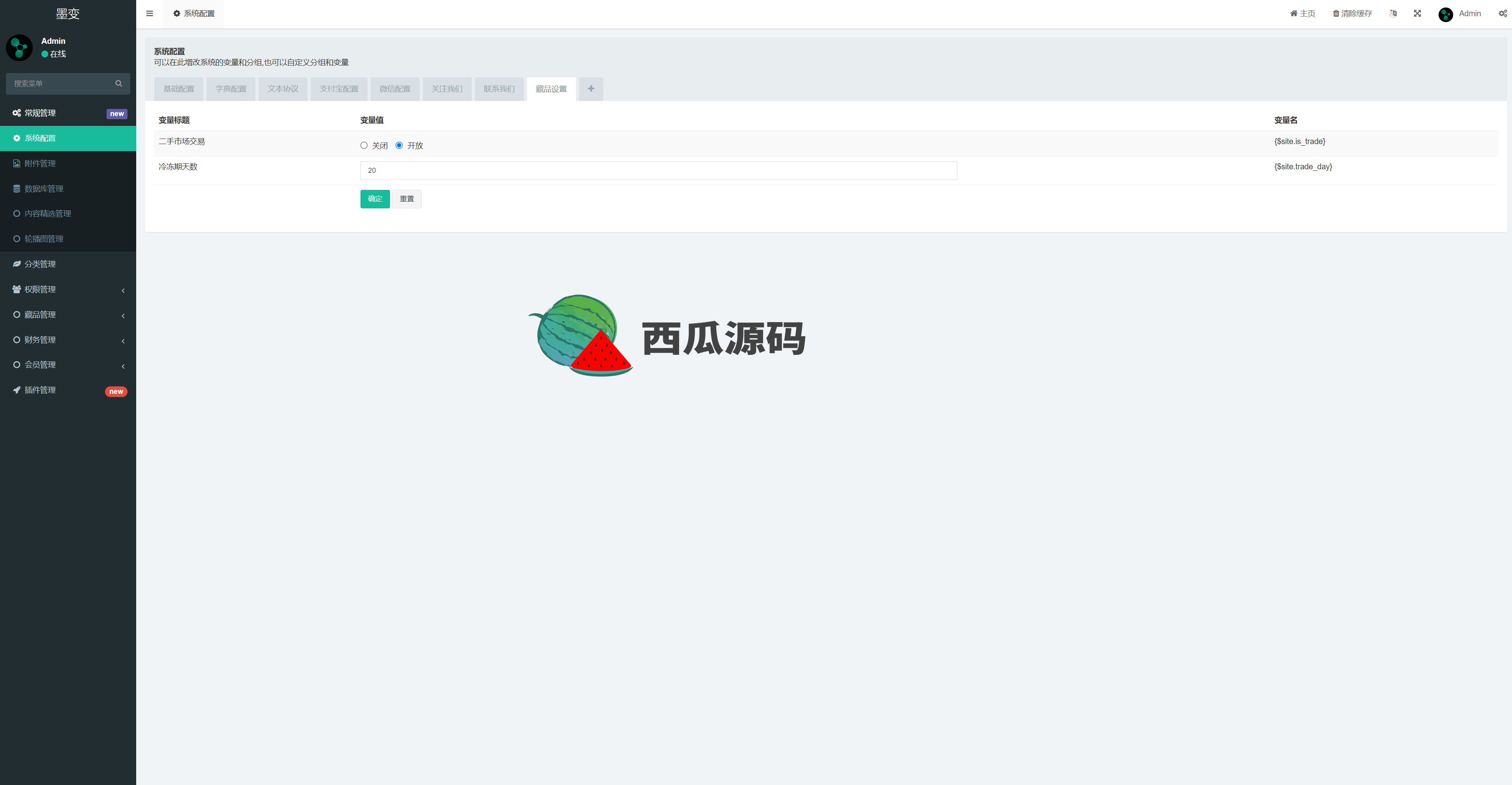Image resolution: width=1512 pixels, height=785 pixels.
Task: Open 附件管理 in sidebar
Action: click(x=68, y=164)
